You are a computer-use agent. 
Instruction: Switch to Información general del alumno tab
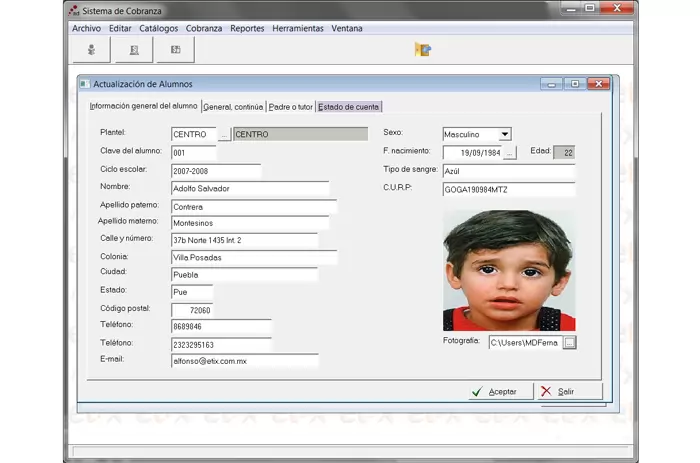[143, 106]
